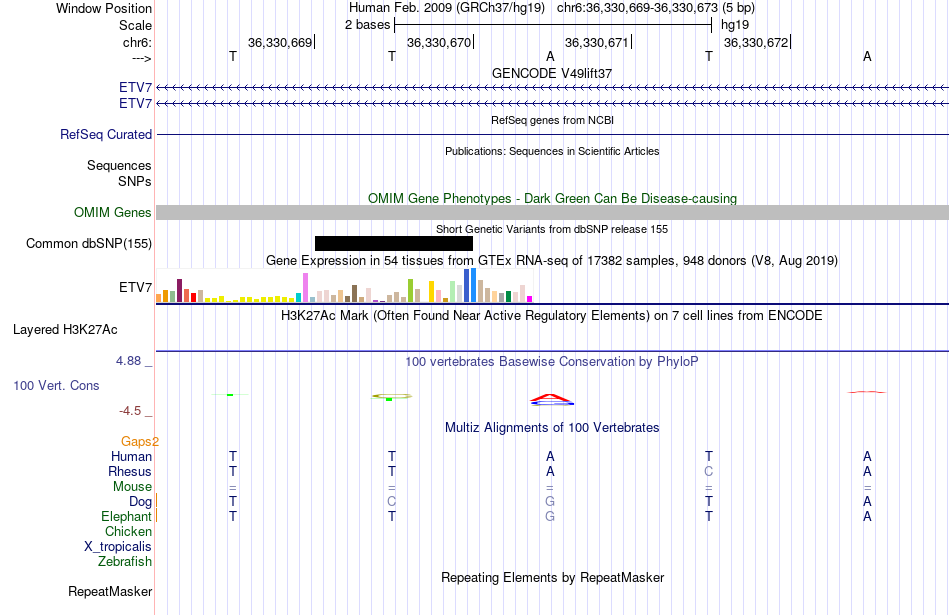Click the Common dbSNP(155) track label
The height and width of the screenshot is (615, 950).
89,244
